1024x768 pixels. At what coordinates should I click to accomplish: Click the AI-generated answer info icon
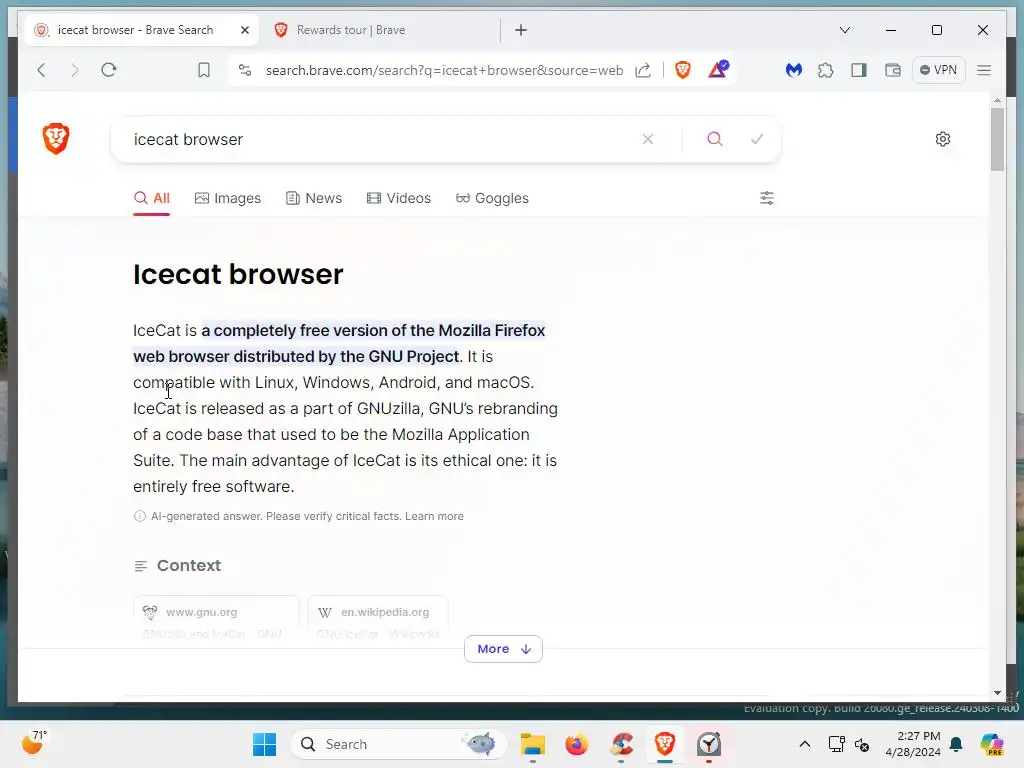click(x=140, y=516)
